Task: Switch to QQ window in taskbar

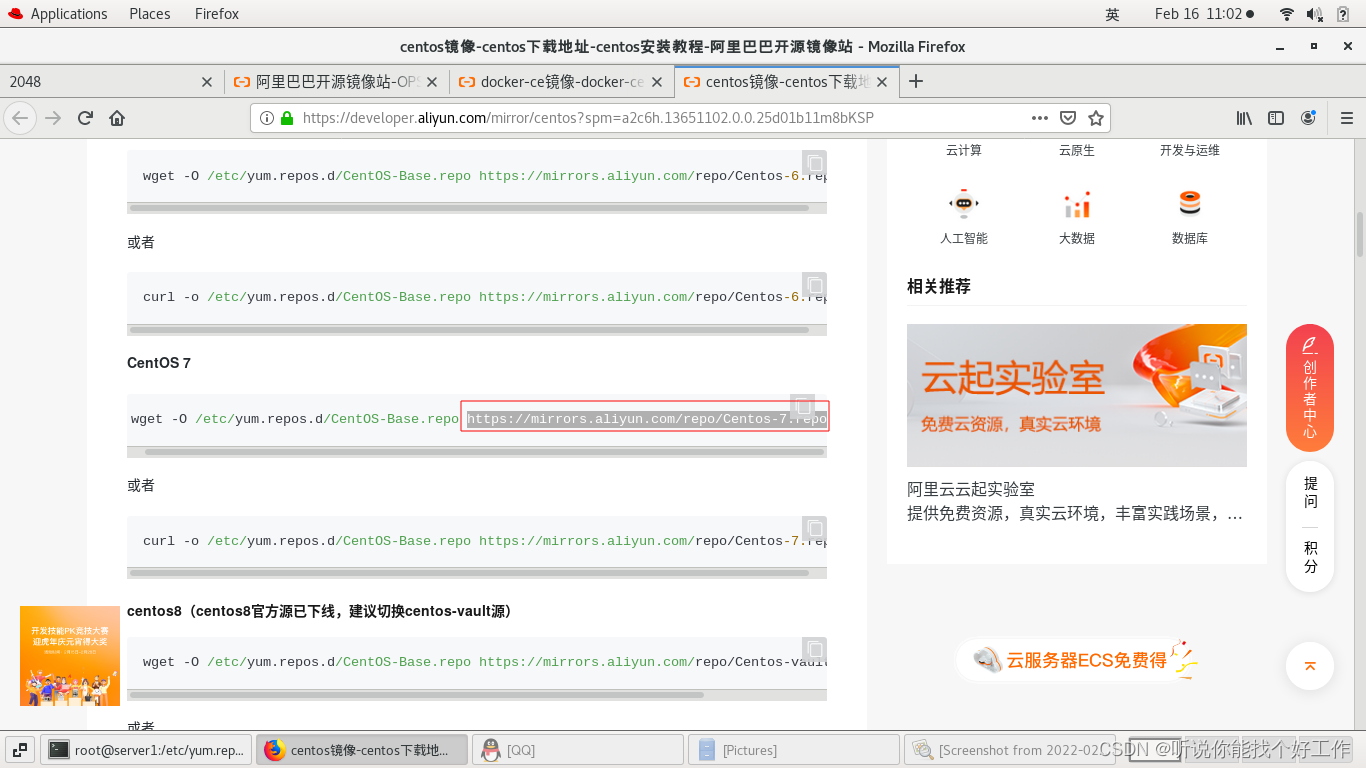Action: point(577,750)
